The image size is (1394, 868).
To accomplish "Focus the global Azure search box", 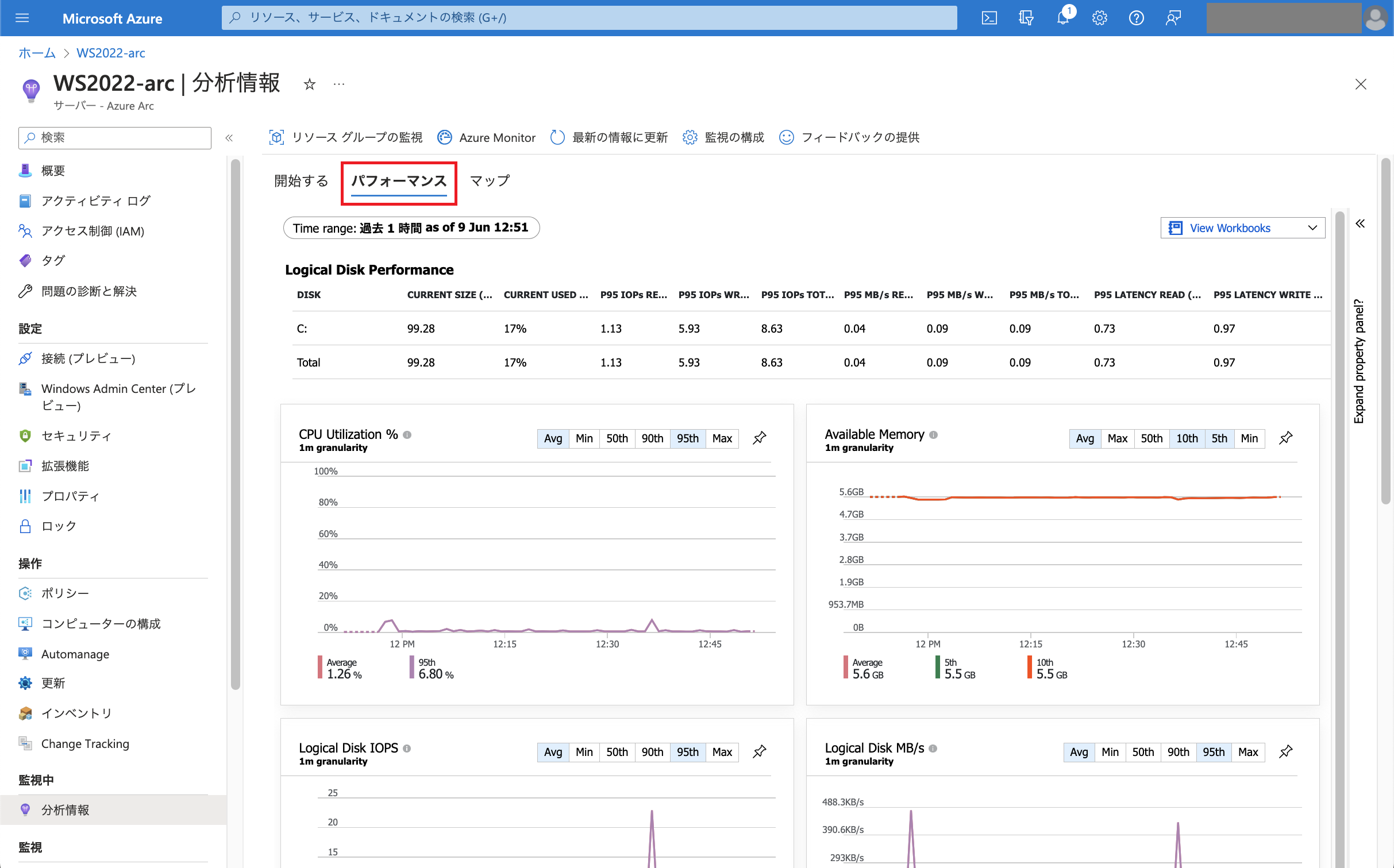I will coord(590,18).
